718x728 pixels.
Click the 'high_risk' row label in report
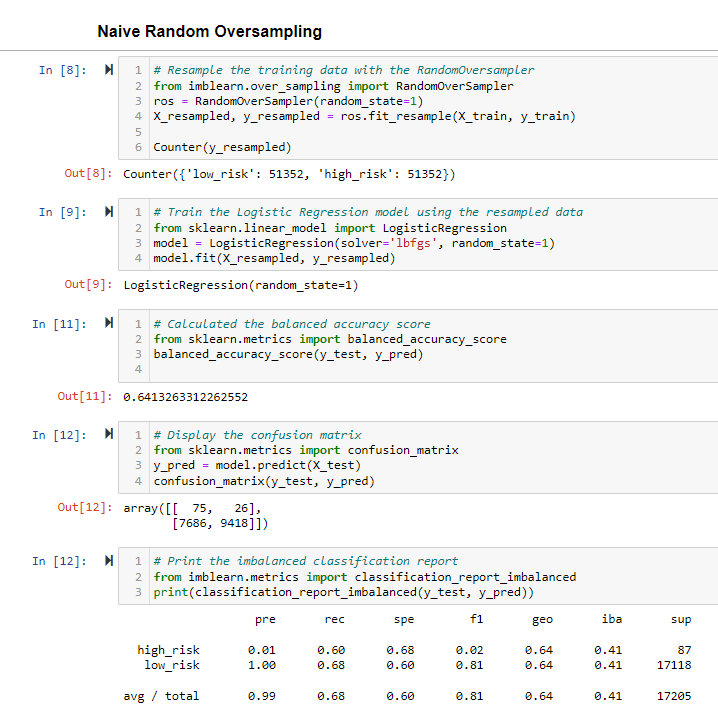(x=168, y=650)
